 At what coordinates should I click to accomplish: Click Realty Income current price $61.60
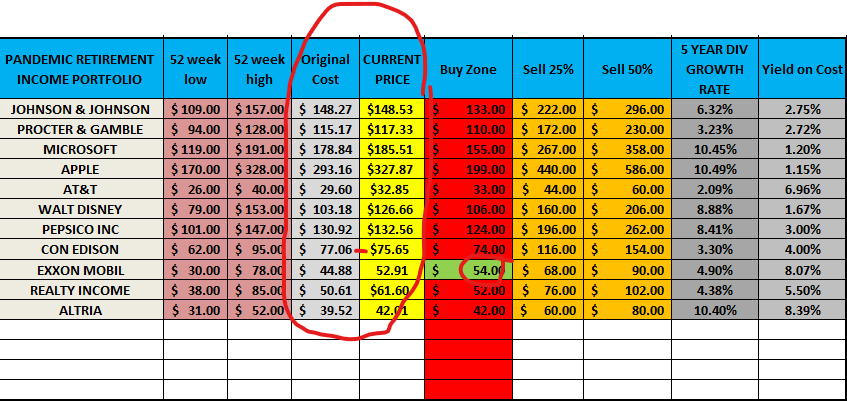pyautogui.click(x=392, y=291)
